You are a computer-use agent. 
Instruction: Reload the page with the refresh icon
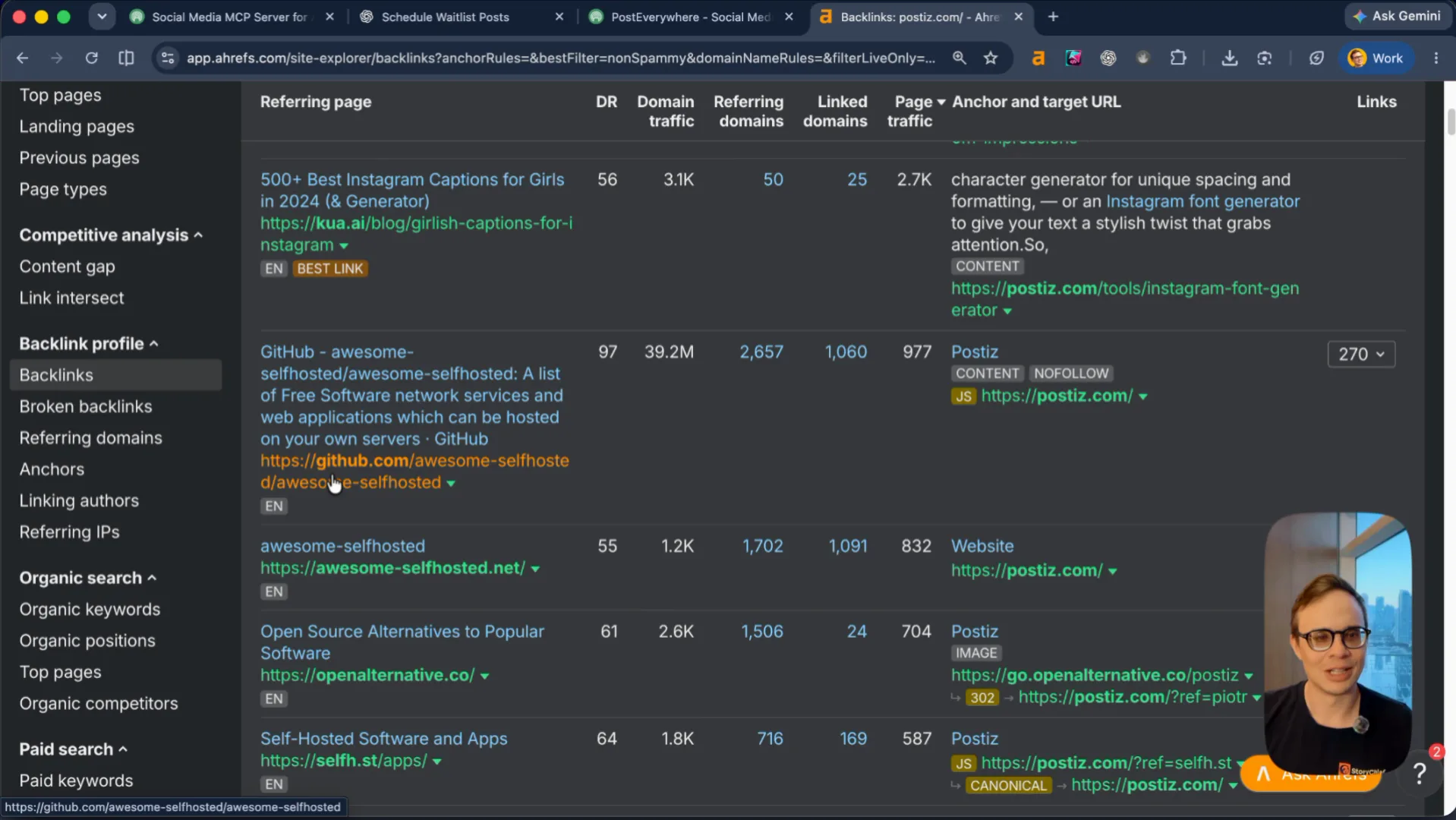pyautogui.click(x=92, y=58)
